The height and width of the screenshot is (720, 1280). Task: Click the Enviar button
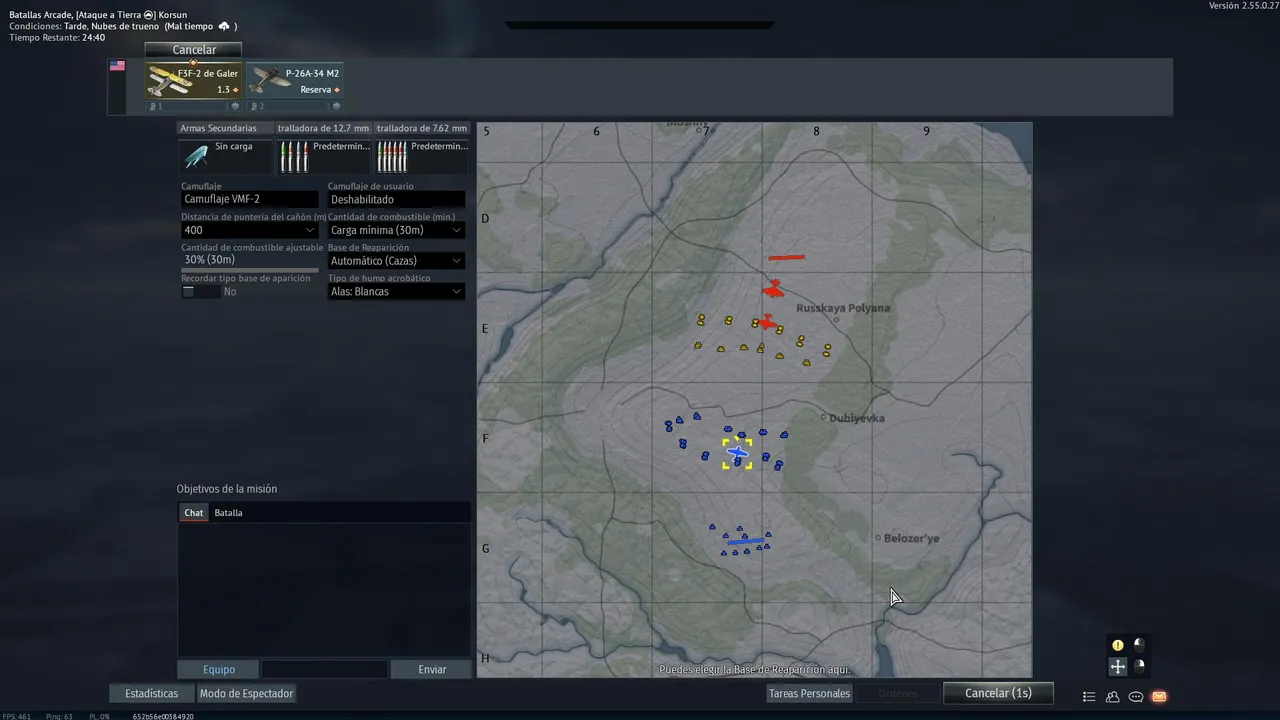click(x=432, y=669)
